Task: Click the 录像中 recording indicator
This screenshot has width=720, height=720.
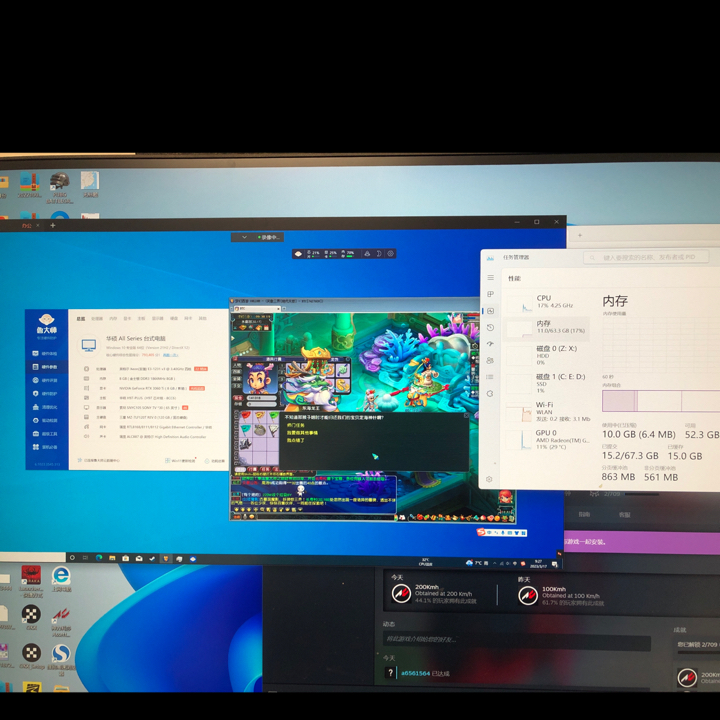Action: pos(270,237)
